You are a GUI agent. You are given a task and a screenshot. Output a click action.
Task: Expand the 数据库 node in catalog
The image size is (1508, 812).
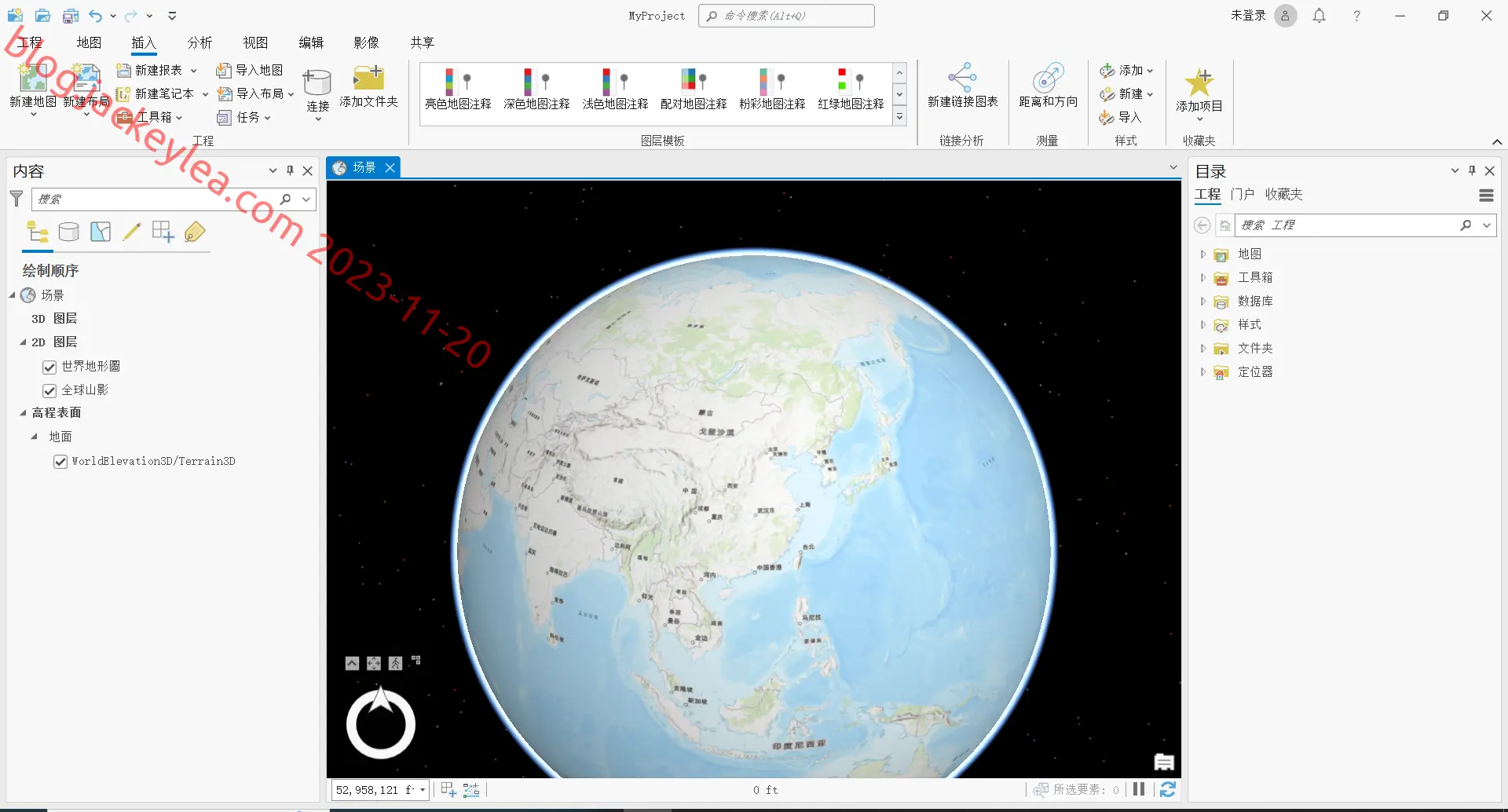coord(1203,302)
